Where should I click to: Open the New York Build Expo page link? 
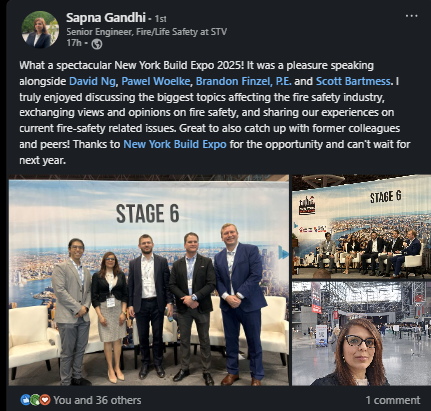click(x=175, y=144)
